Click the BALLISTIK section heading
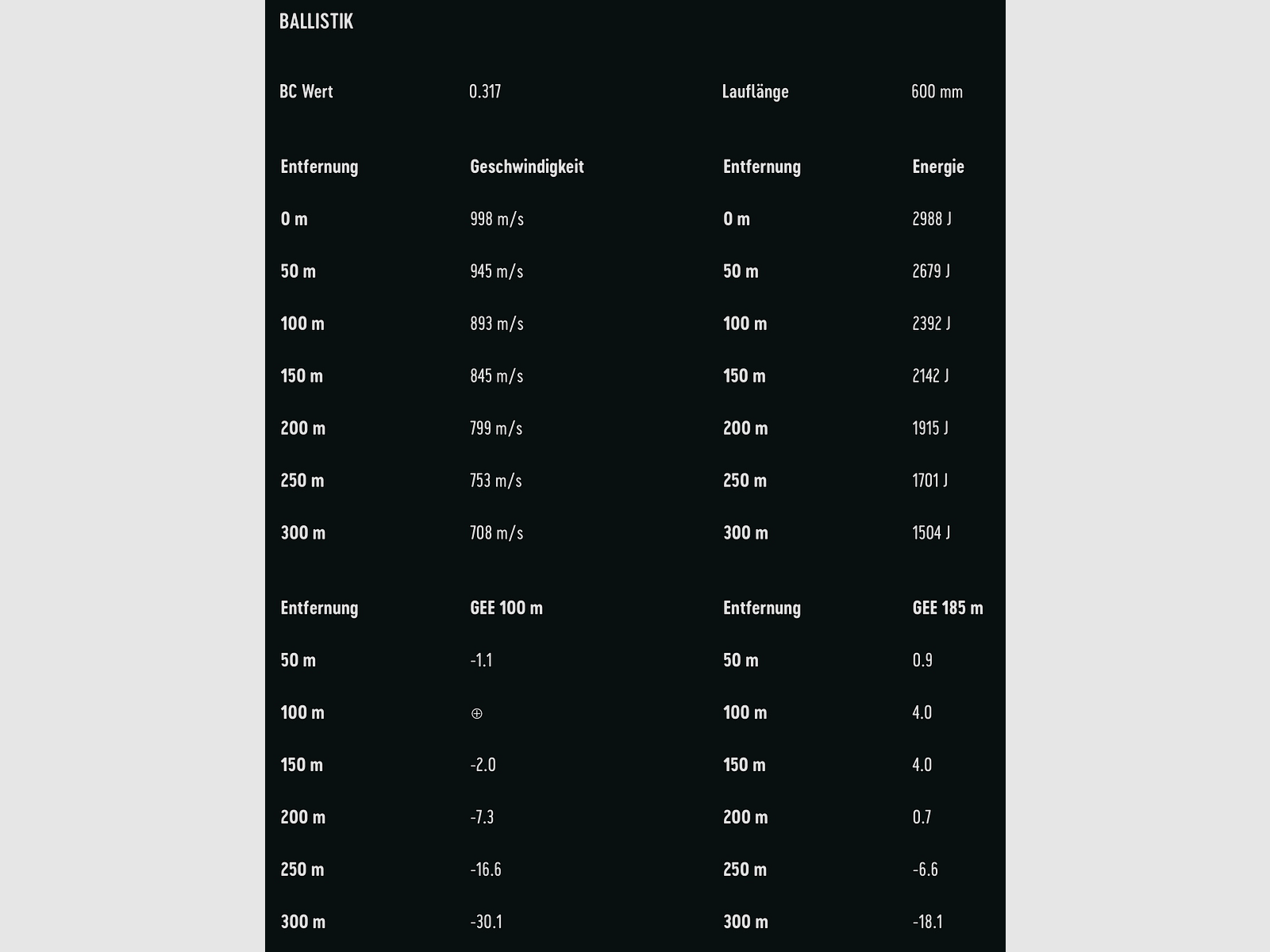 [x=316, y=21]
